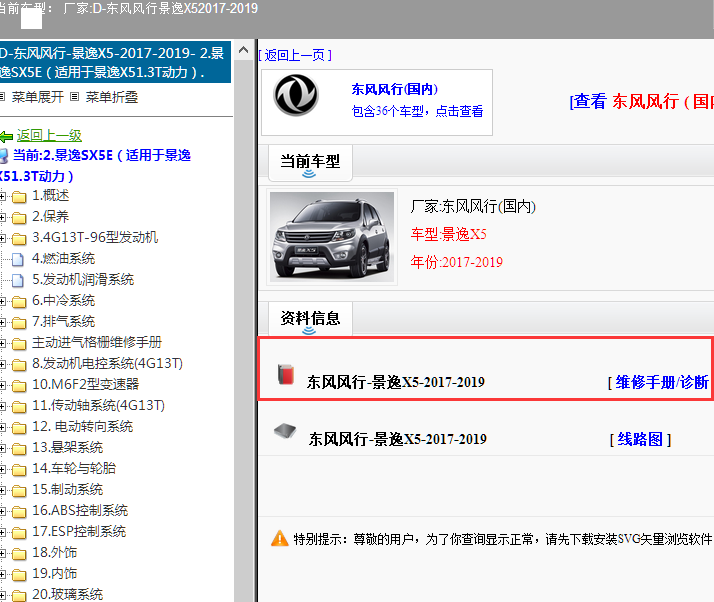Open the 5.发动机润滑系统 tree item
This screenshot has width=714, height=602.
point(83,280)
